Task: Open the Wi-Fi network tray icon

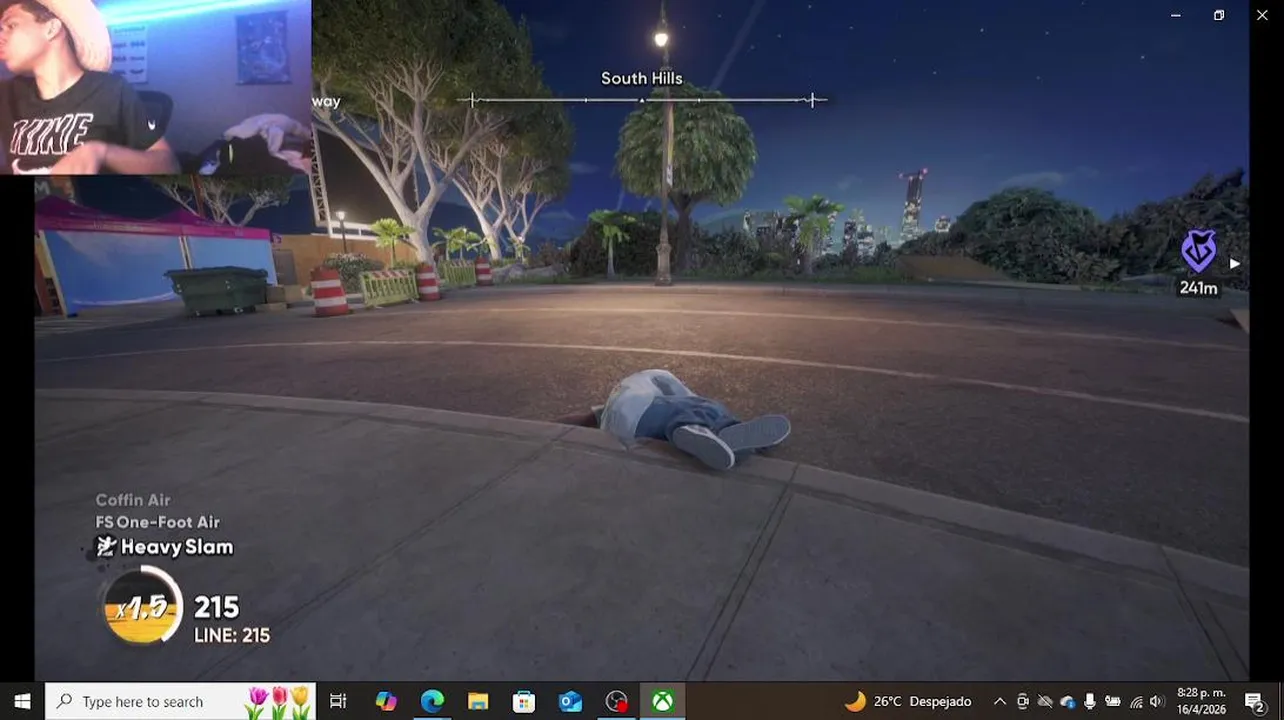Action: (1135, 701)
